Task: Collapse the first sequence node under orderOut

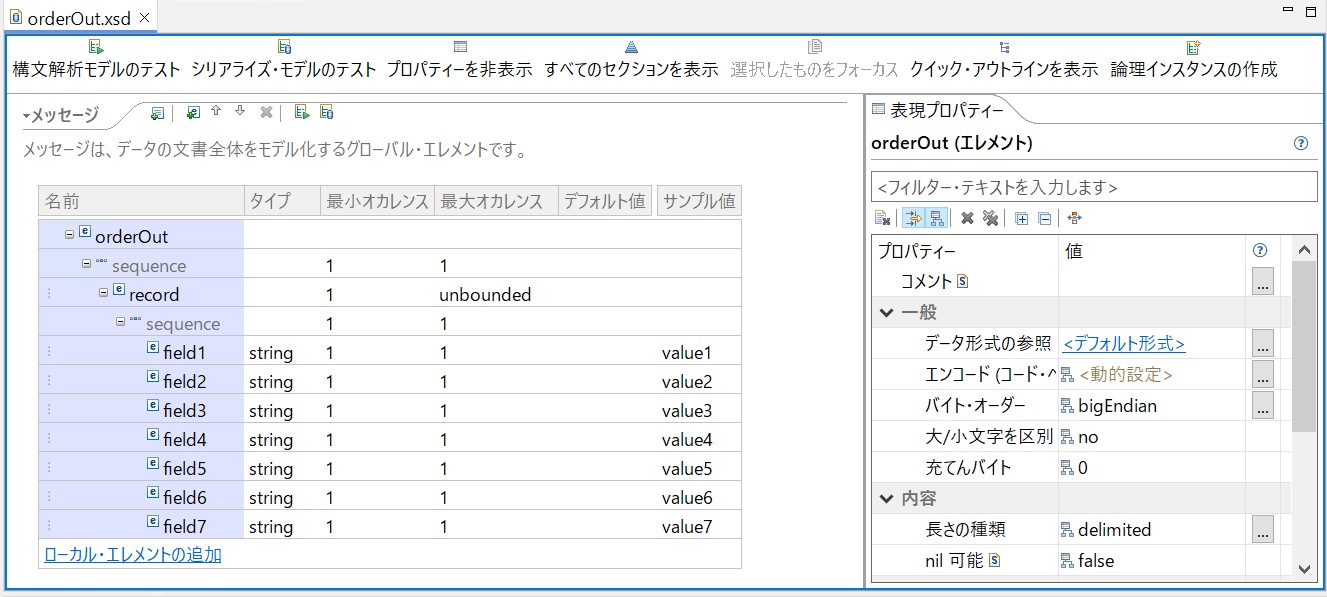Action: (87, 264)
